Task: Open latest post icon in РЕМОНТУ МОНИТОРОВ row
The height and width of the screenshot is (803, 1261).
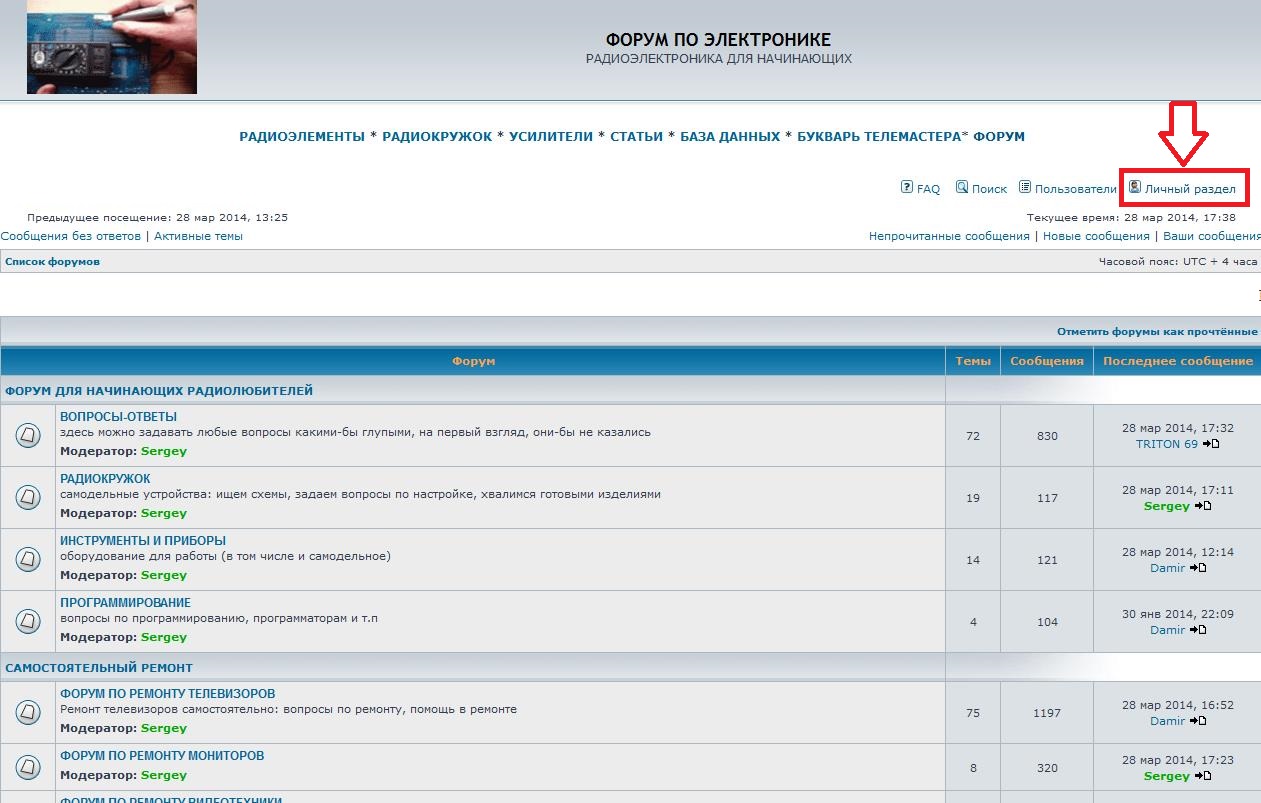Action: [1203, 776]
